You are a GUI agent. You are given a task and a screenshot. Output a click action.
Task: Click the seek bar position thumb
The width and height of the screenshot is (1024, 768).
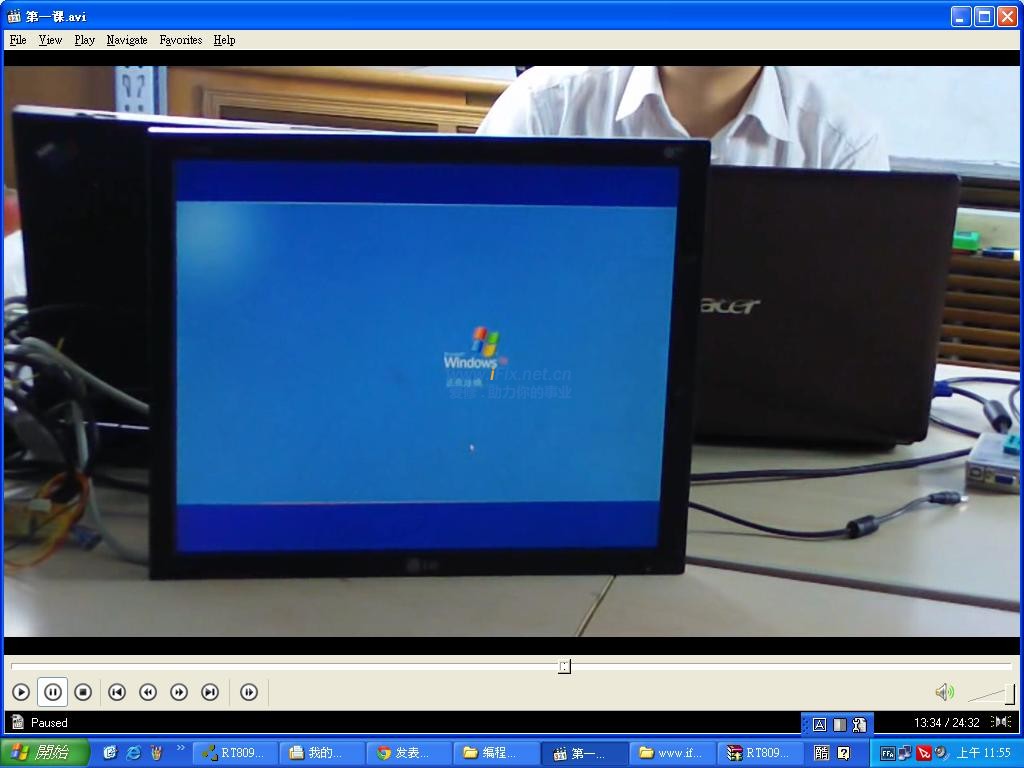tap(564, 666)
